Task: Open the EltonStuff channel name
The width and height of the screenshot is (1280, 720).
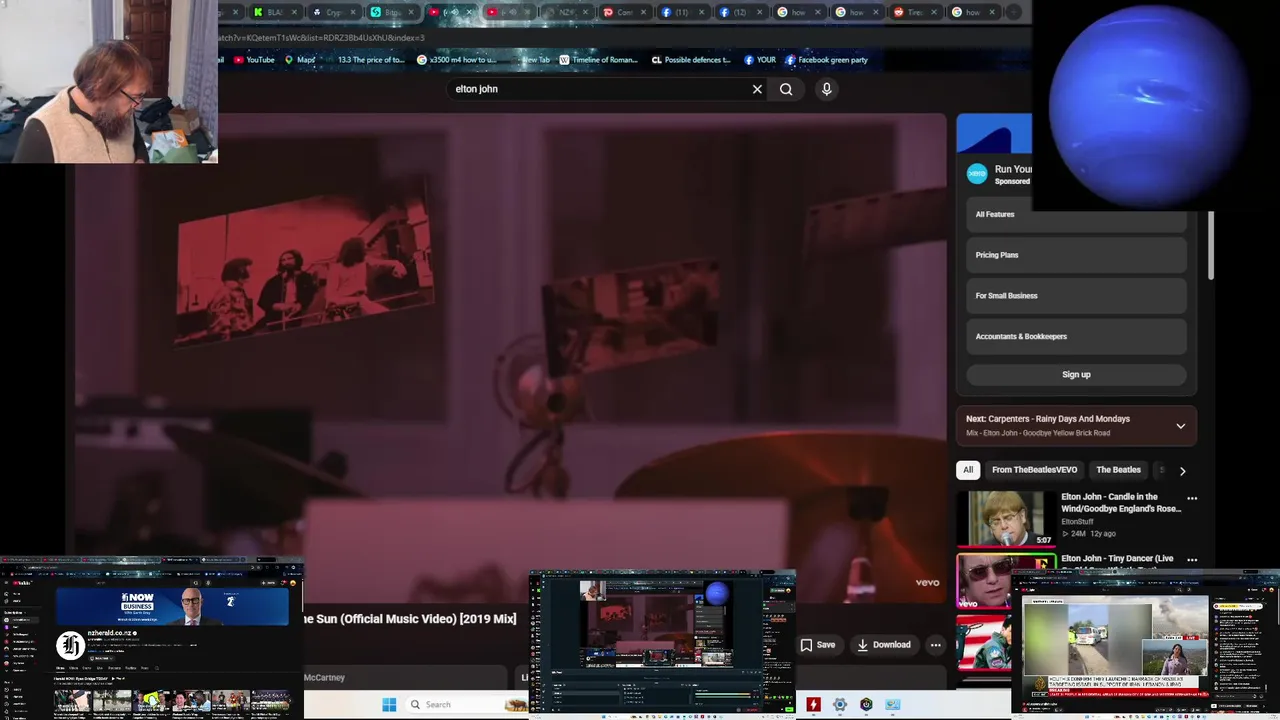Action: [x=1077, y=522]
